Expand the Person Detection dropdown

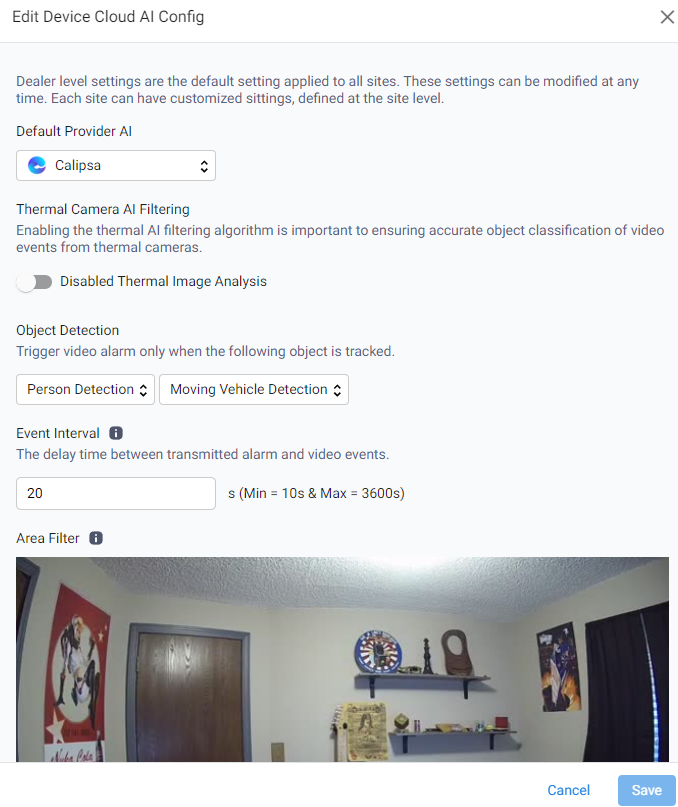85,390
